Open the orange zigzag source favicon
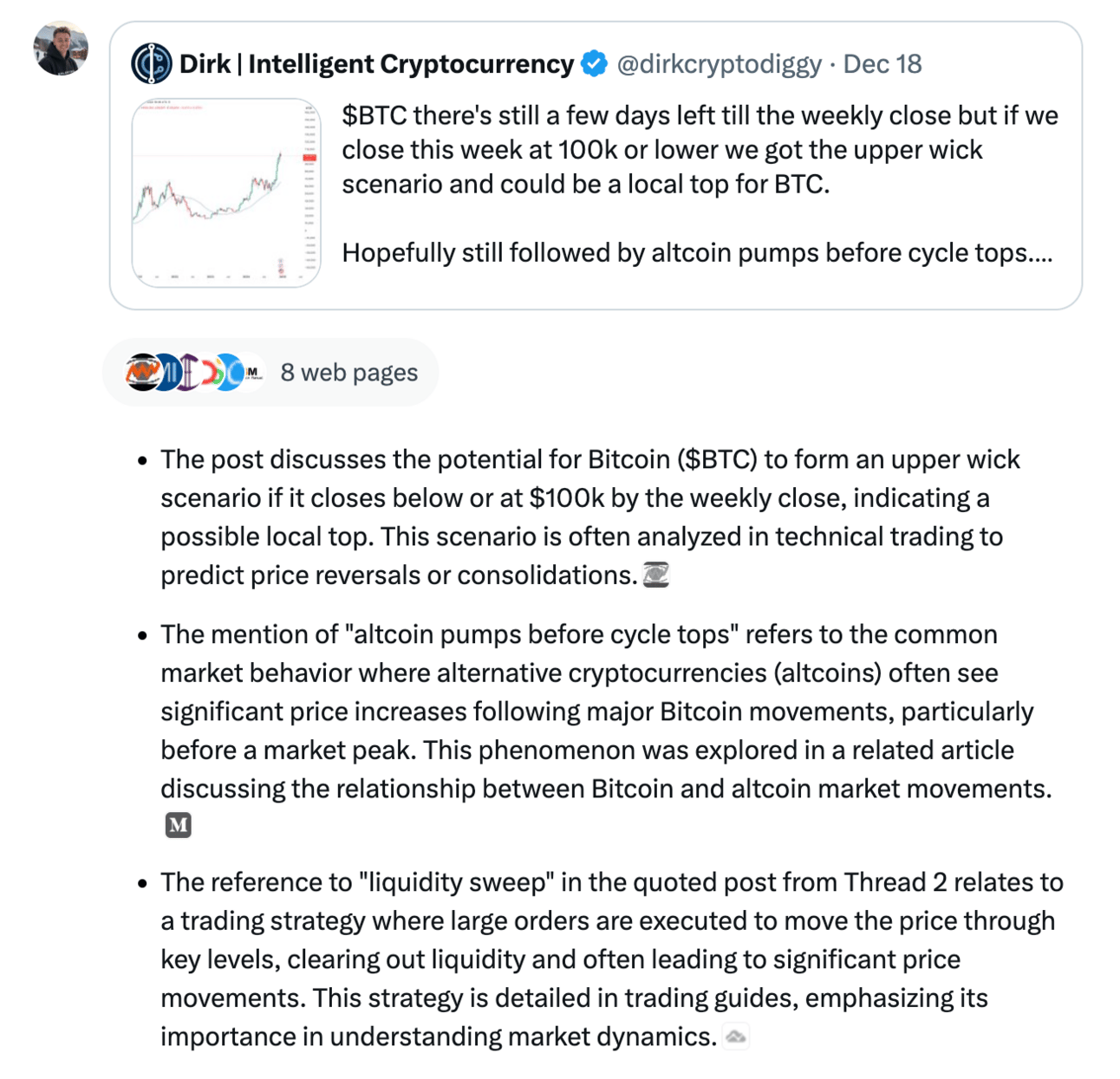Screen dimensions: 1120x1079 pyautogui.click(x=142, y=373)
